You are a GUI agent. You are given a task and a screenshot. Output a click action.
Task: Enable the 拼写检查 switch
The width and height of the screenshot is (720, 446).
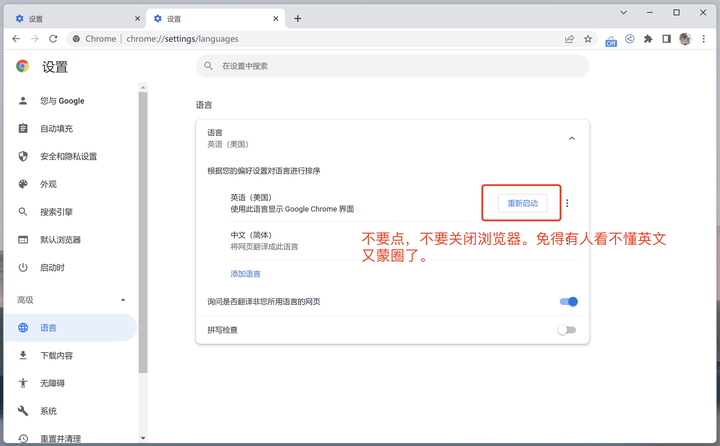pos(567,330)
